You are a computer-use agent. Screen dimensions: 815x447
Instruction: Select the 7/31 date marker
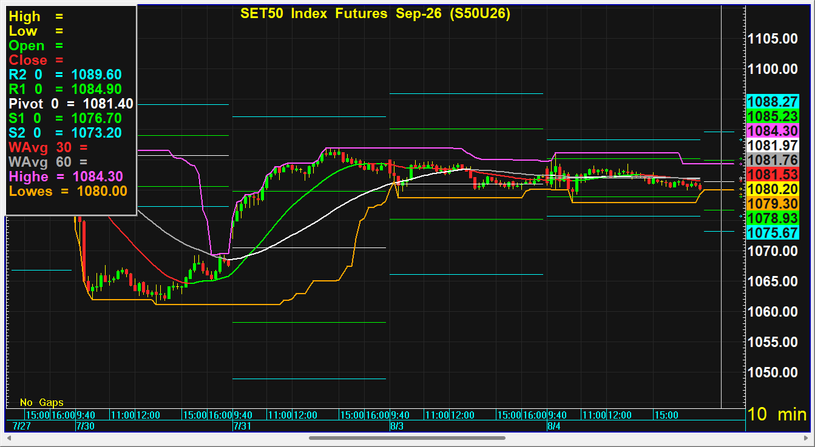coord(242,426)
